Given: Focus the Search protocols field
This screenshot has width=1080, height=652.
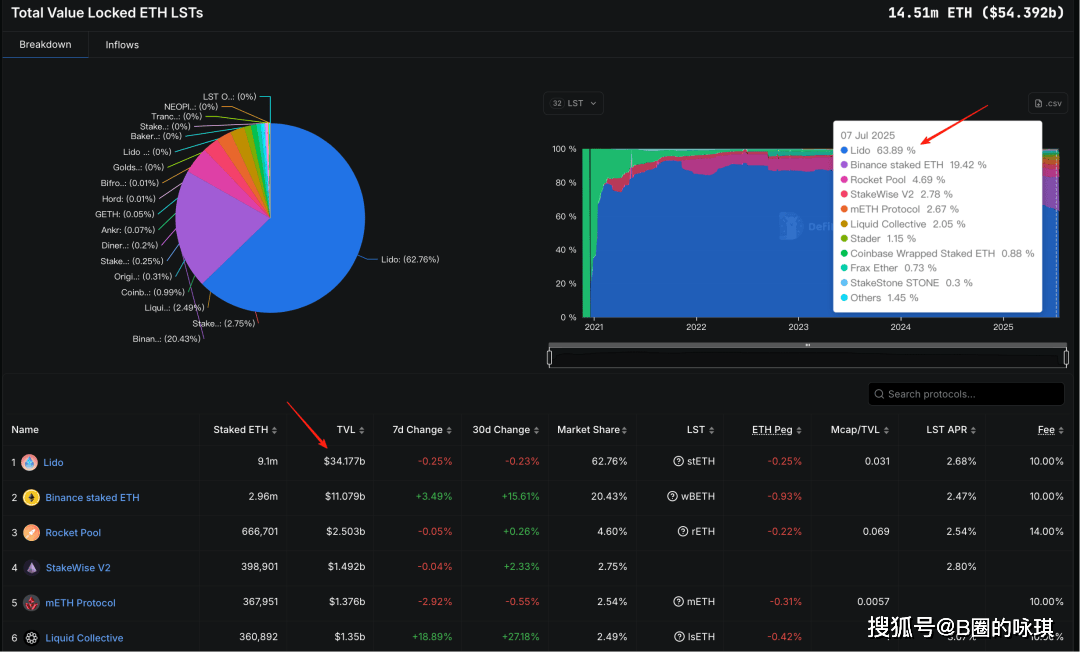Looking at the screenshot, I should point(966,394).
